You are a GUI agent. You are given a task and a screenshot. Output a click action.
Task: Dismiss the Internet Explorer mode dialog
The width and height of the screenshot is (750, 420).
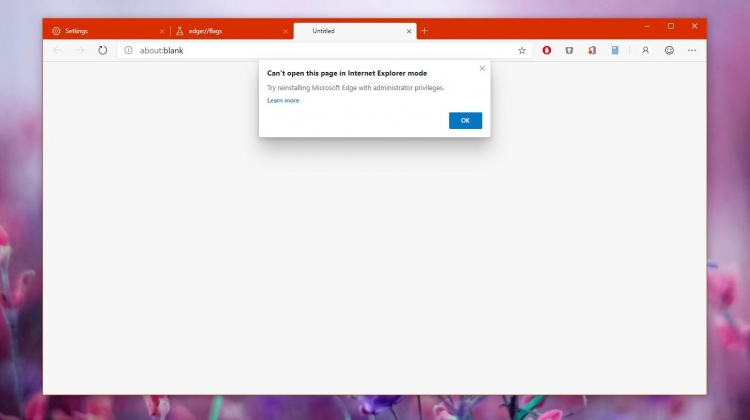(x=482, y=68)
